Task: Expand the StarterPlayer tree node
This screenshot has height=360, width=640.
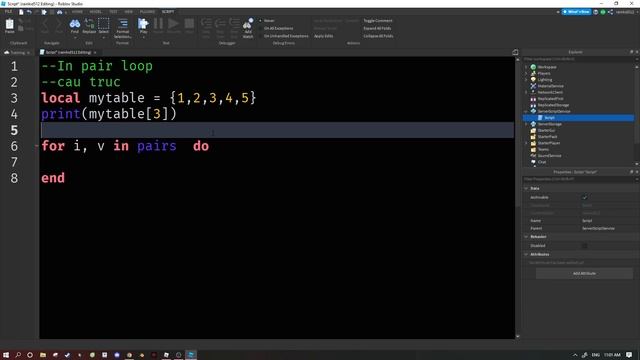Action: tap(526, 143)
